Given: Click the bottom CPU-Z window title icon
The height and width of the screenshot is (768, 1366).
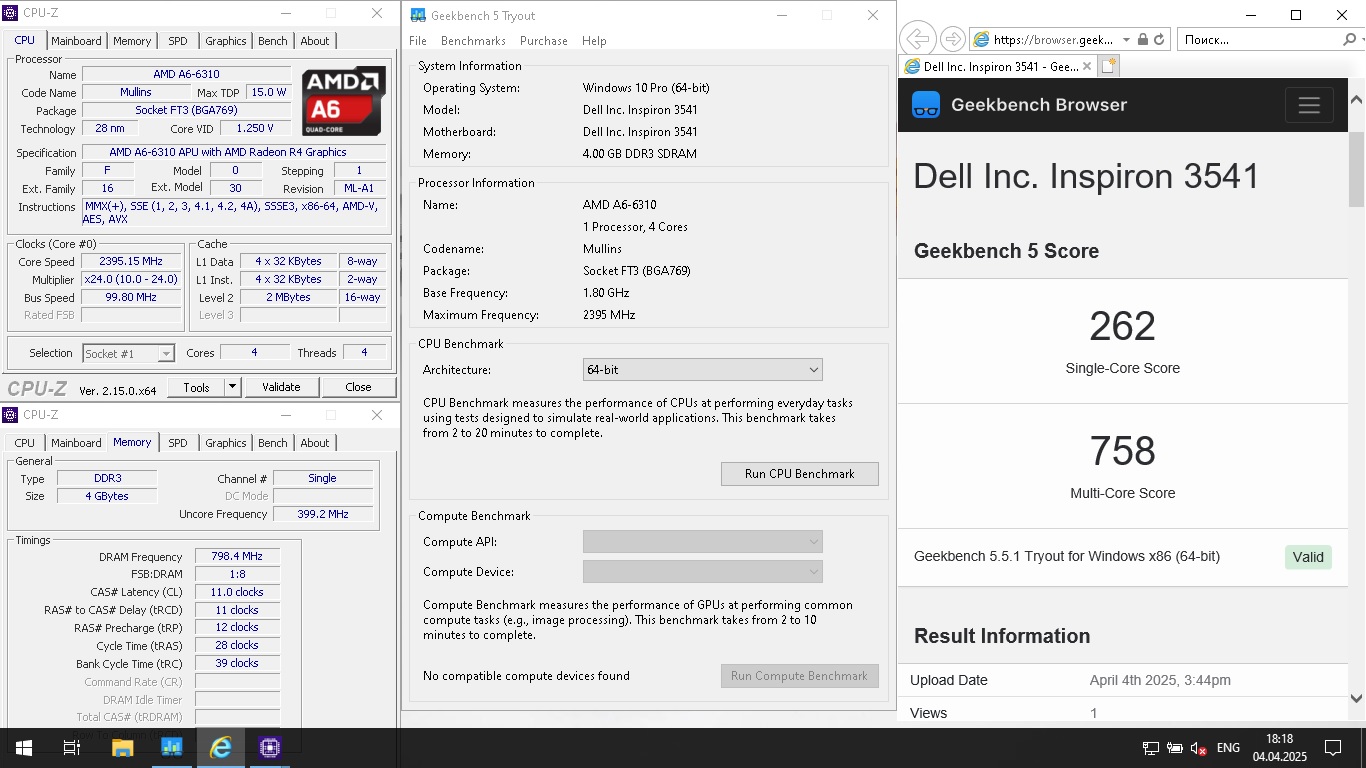Looking at the screenshot, I should click(11, 415).
